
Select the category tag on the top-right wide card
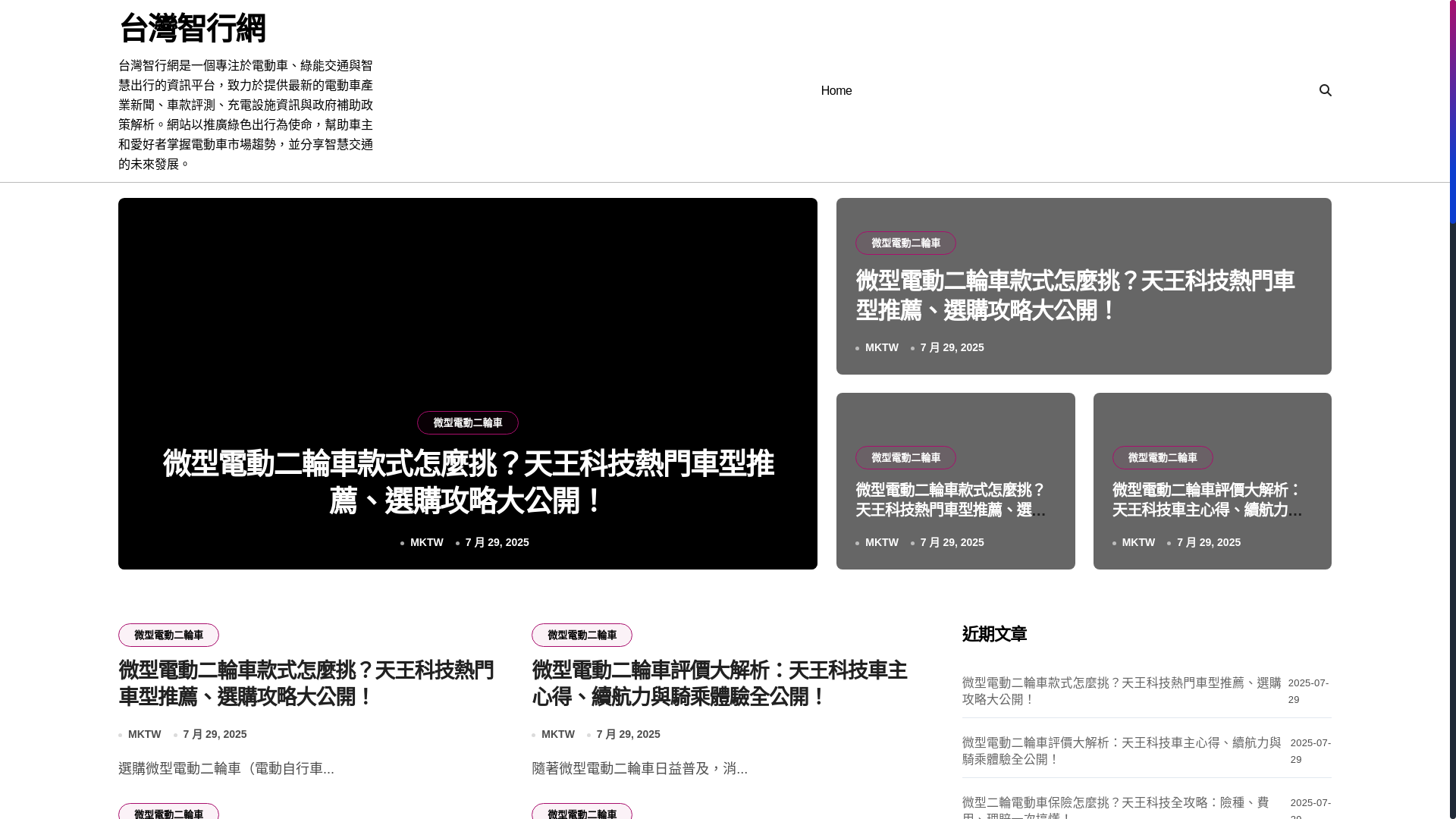pos(905,243)
